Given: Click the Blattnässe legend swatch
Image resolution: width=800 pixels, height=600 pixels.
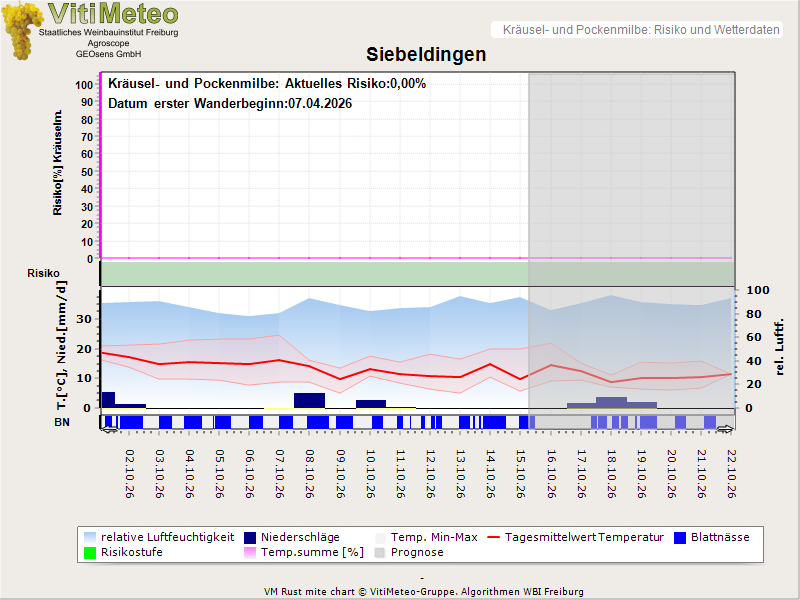Looking at the screenshot, I should click(680, 538).
